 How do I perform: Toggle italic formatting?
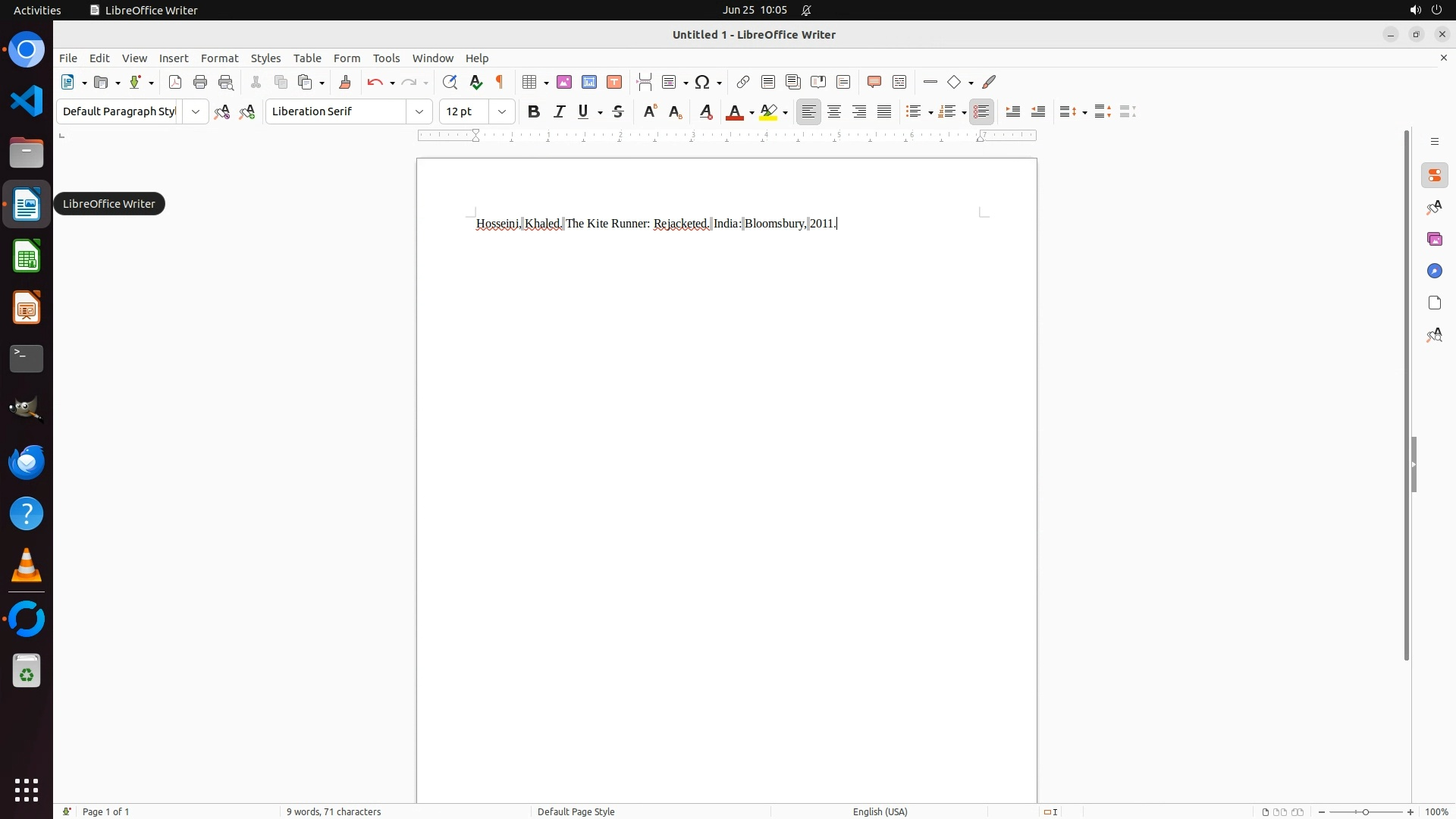click(559, 111)
